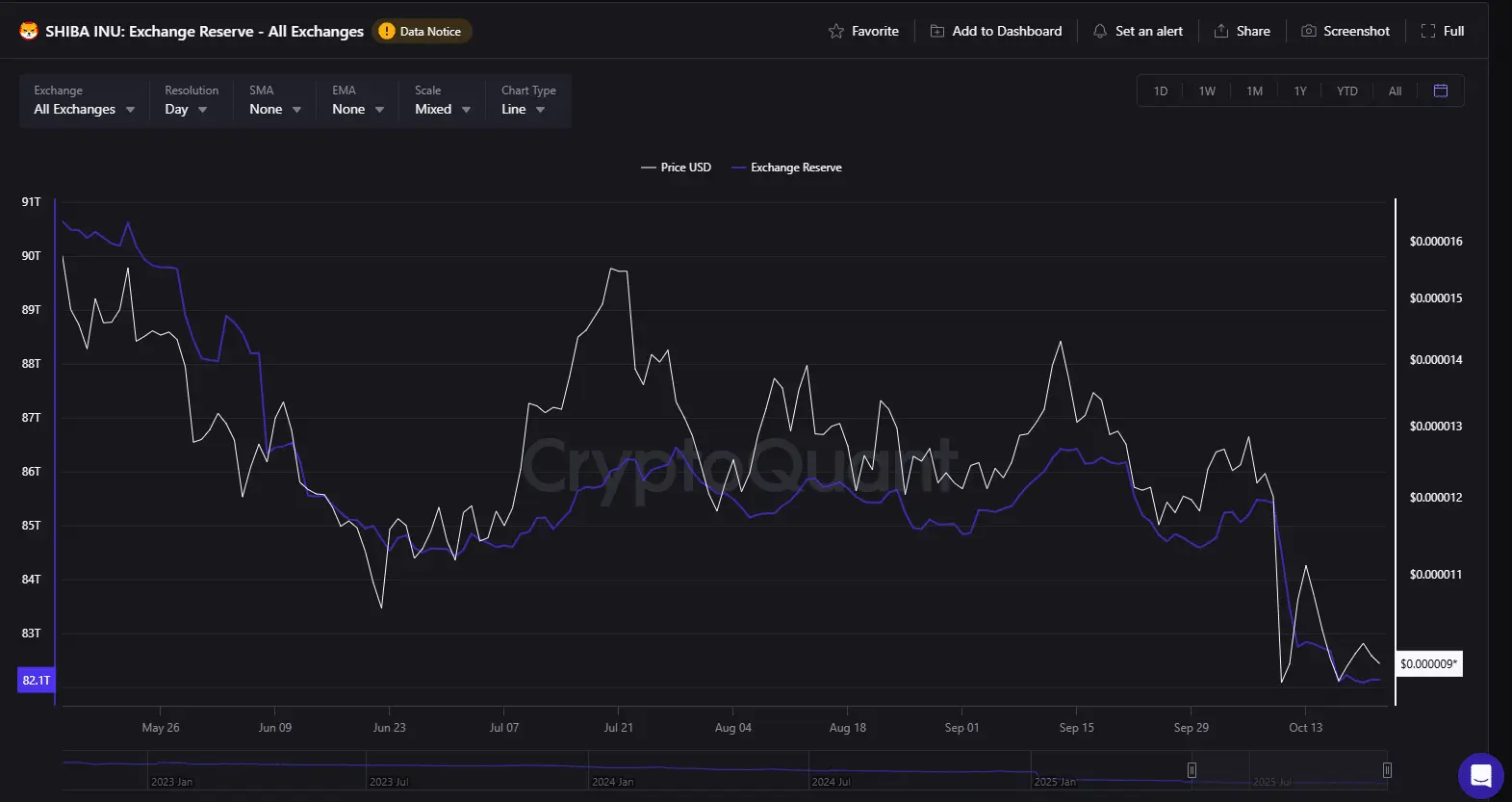
Task: Select the All time range button
Action: coord(1395,91)
